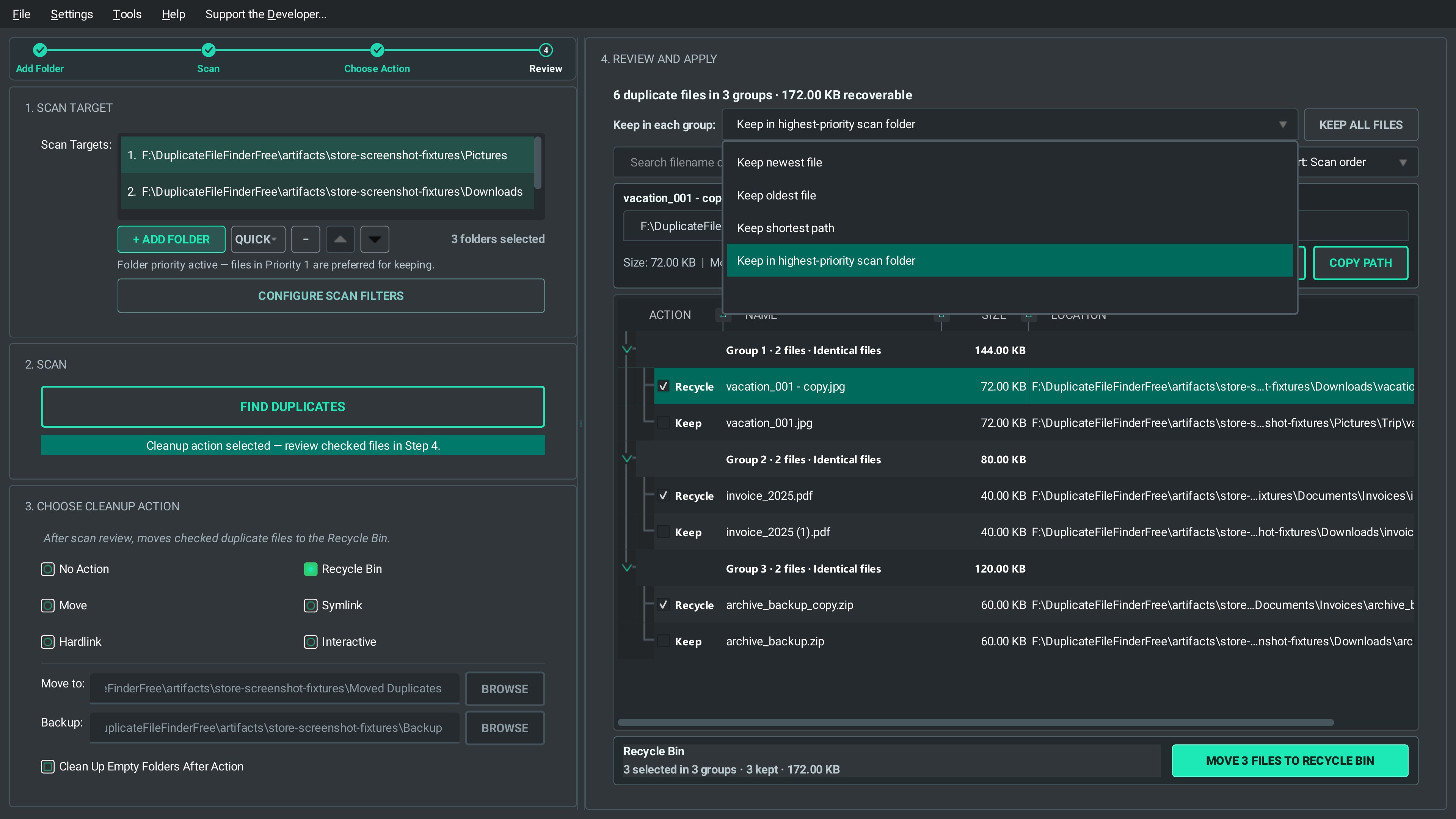The width and height of the screenshot is (1456, 819).
Task: Click 'Group 3 · 2 files · Identical files' row
Action: (x=1024, y=568)
